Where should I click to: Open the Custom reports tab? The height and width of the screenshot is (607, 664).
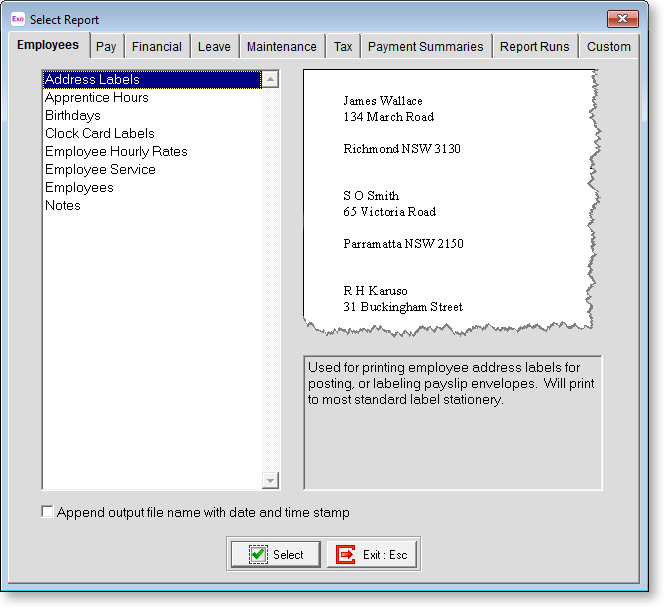pyautogui.click(x=608, y=46)
